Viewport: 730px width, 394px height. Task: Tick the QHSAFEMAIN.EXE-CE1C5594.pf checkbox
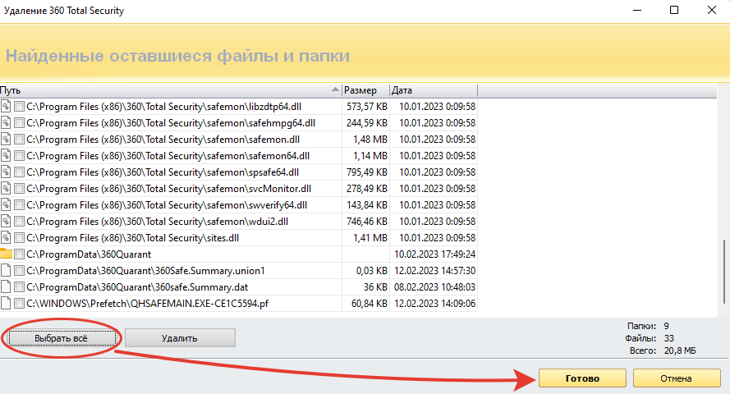pyautogui.click(x=19, y=304)
